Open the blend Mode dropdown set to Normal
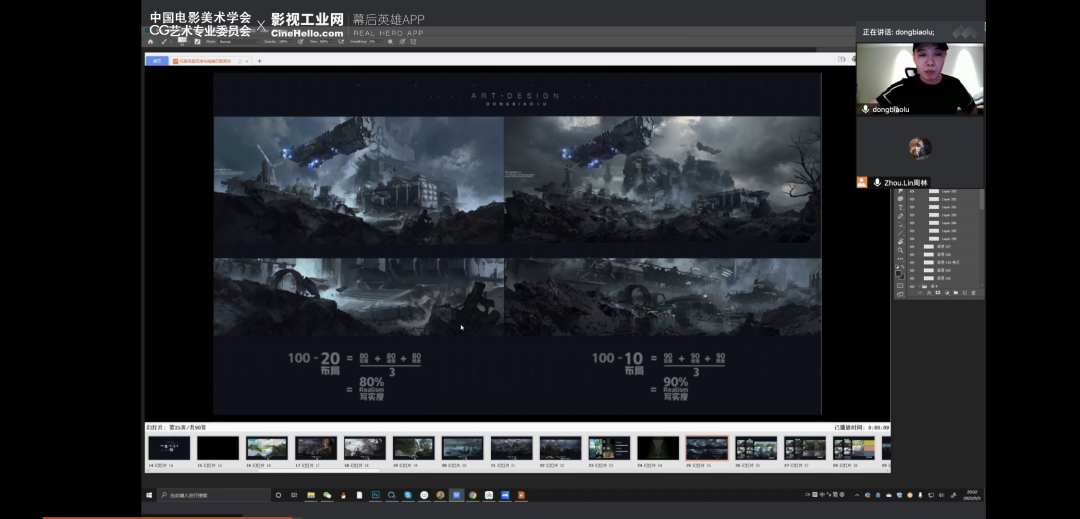 point(238,41)
